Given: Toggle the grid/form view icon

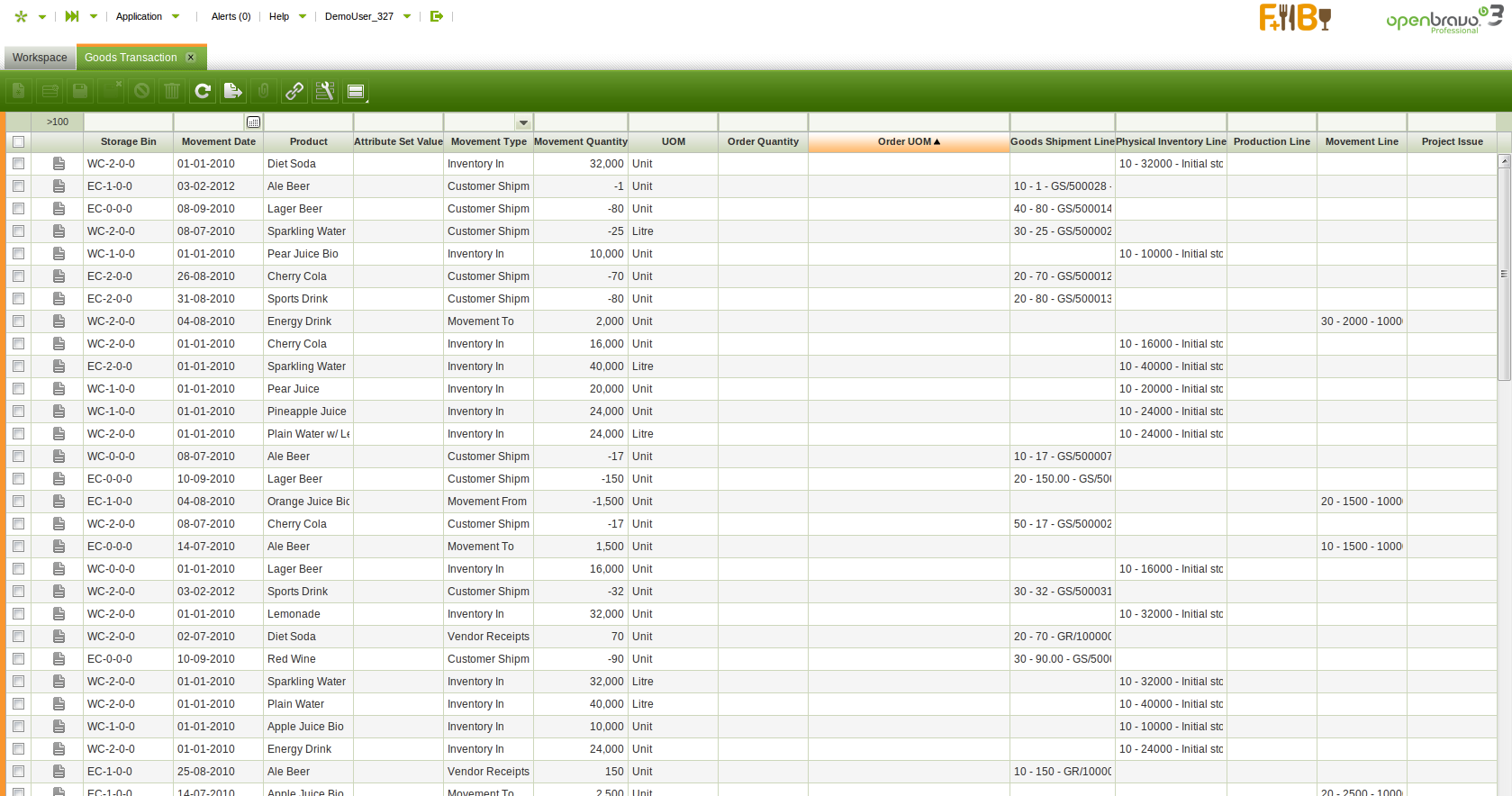Looking at the screenshot, I should [356, 91].
